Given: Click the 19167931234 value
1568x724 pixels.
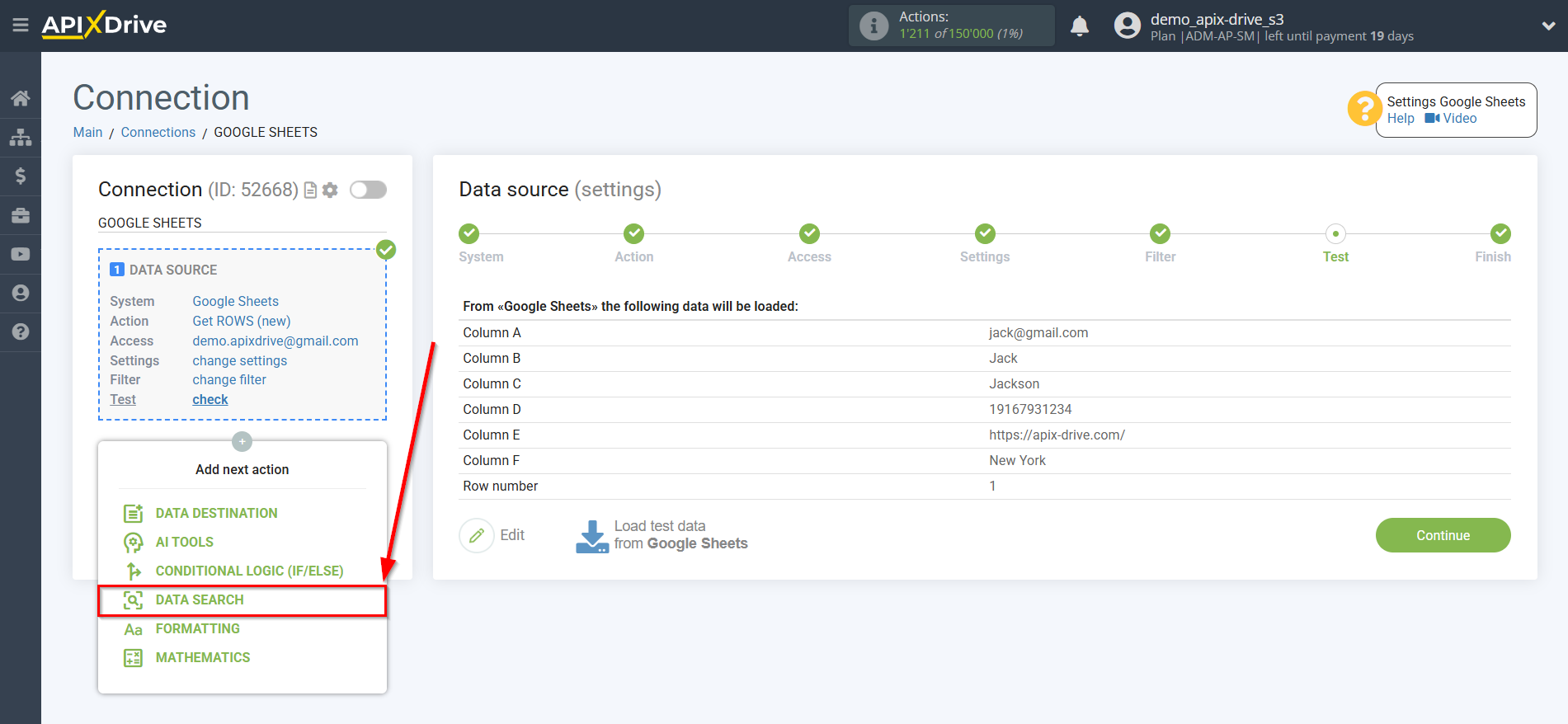Looking at the screenshot, I should (x=1030, y=409).
